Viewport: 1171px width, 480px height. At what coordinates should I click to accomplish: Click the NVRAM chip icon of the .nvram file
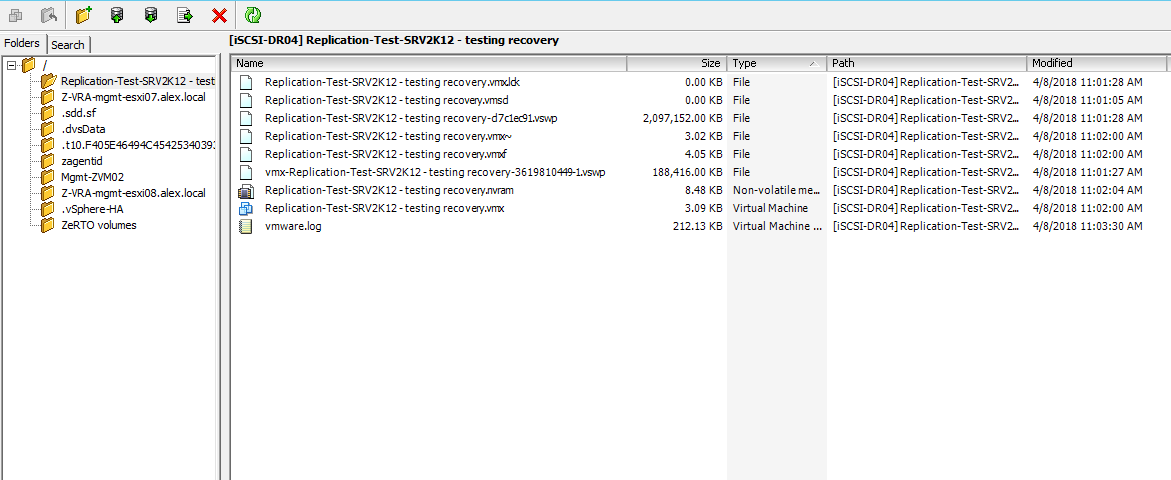[246, 190]
